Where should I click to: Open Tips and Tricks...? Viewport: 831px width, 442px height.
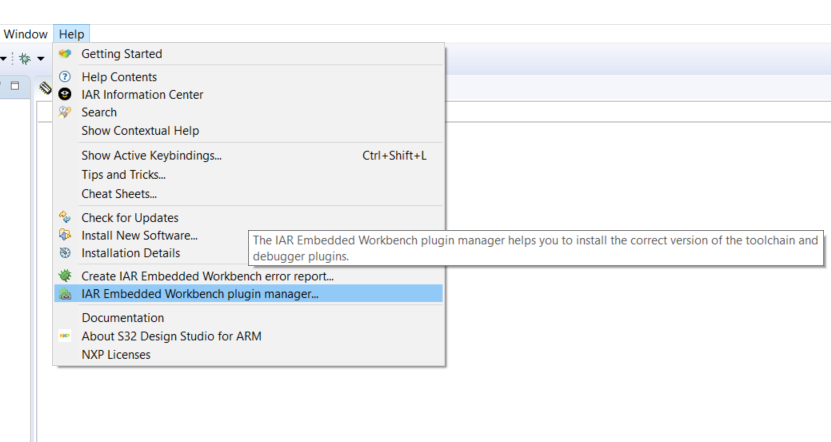[249, 175]
